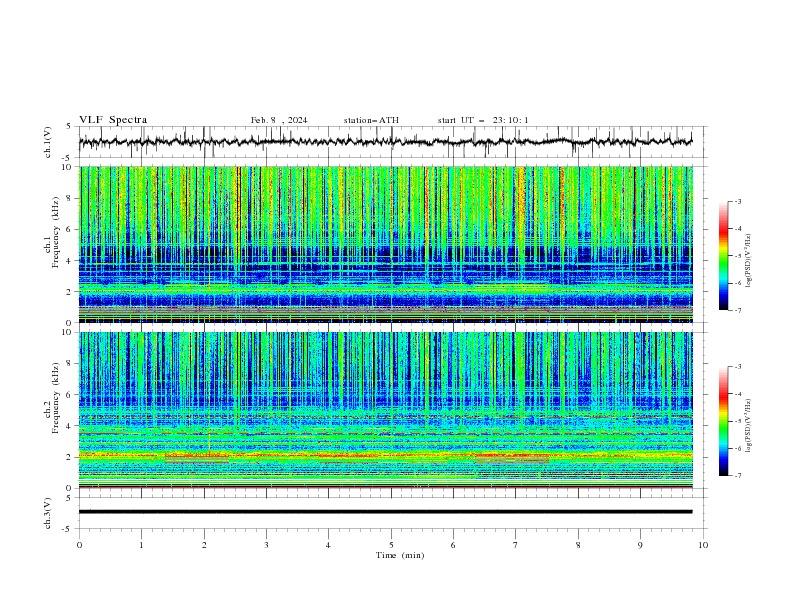Click the ch.3 flat black waveform trace

[x=385, y=512]
